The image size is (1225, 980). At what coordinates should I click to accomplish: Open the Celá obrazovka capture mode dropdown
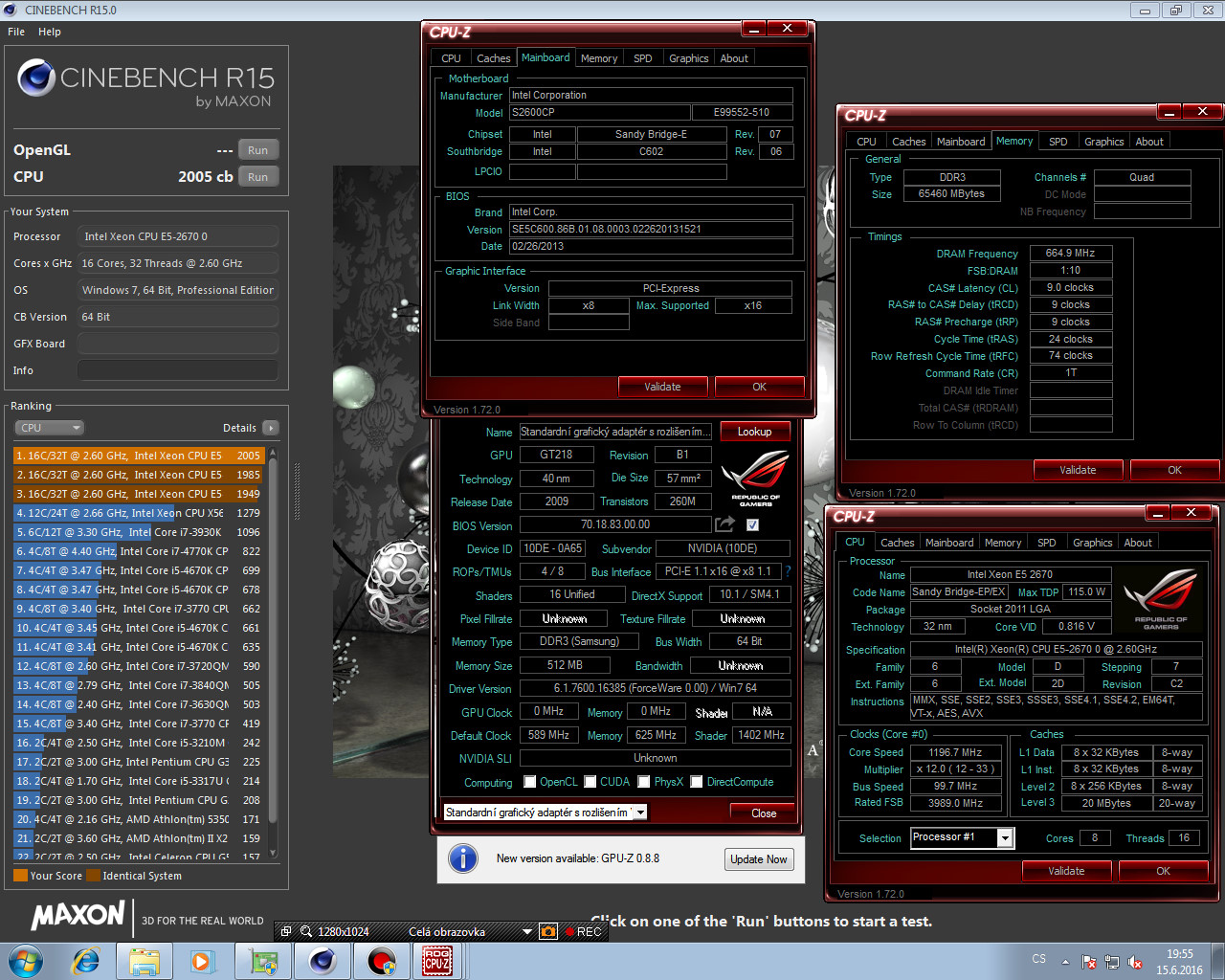coord(526,931)
